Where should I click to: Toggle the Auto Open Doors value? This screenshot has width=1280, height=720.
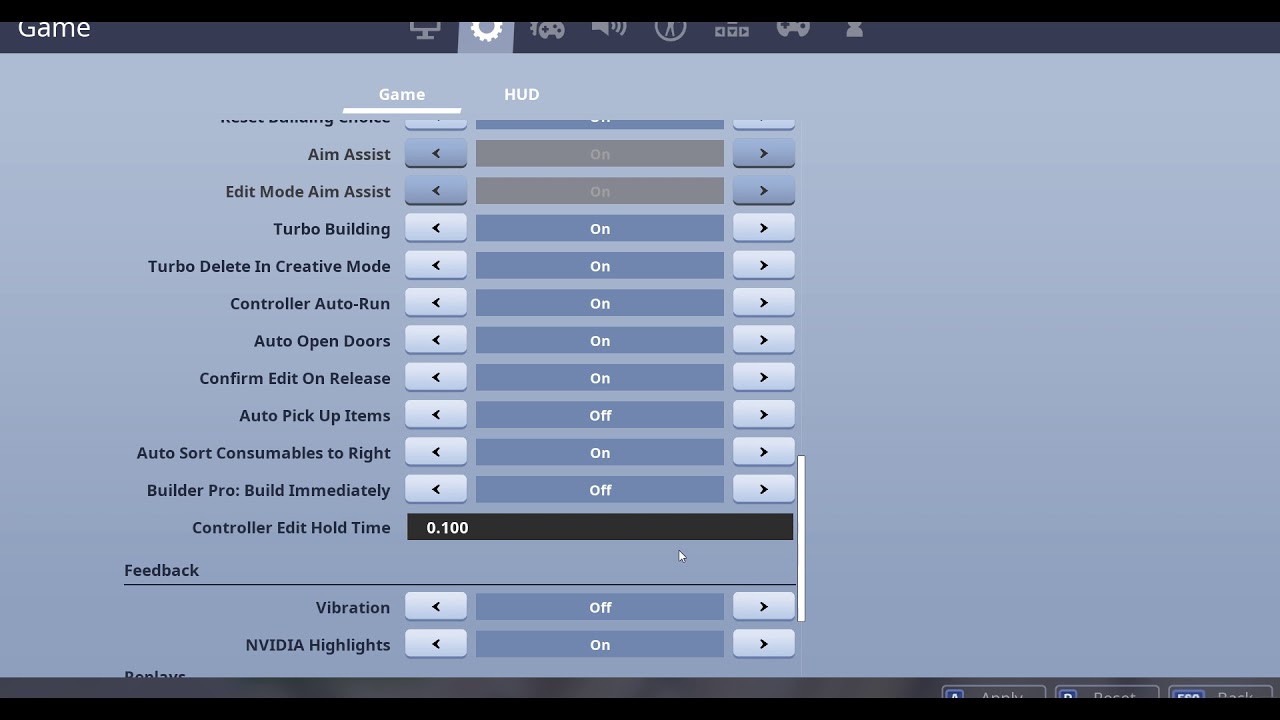600,341
